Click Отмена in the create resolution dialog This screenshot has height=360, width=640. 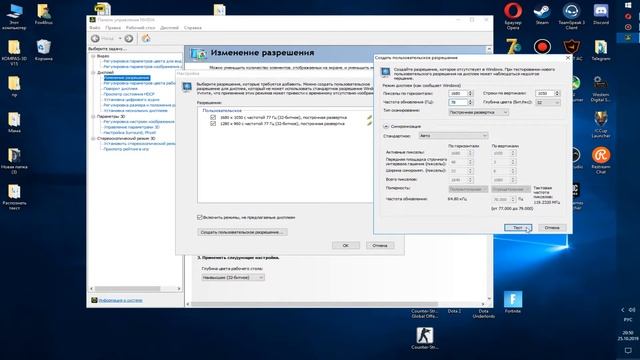pyautogui.click(x=552, y=228)
